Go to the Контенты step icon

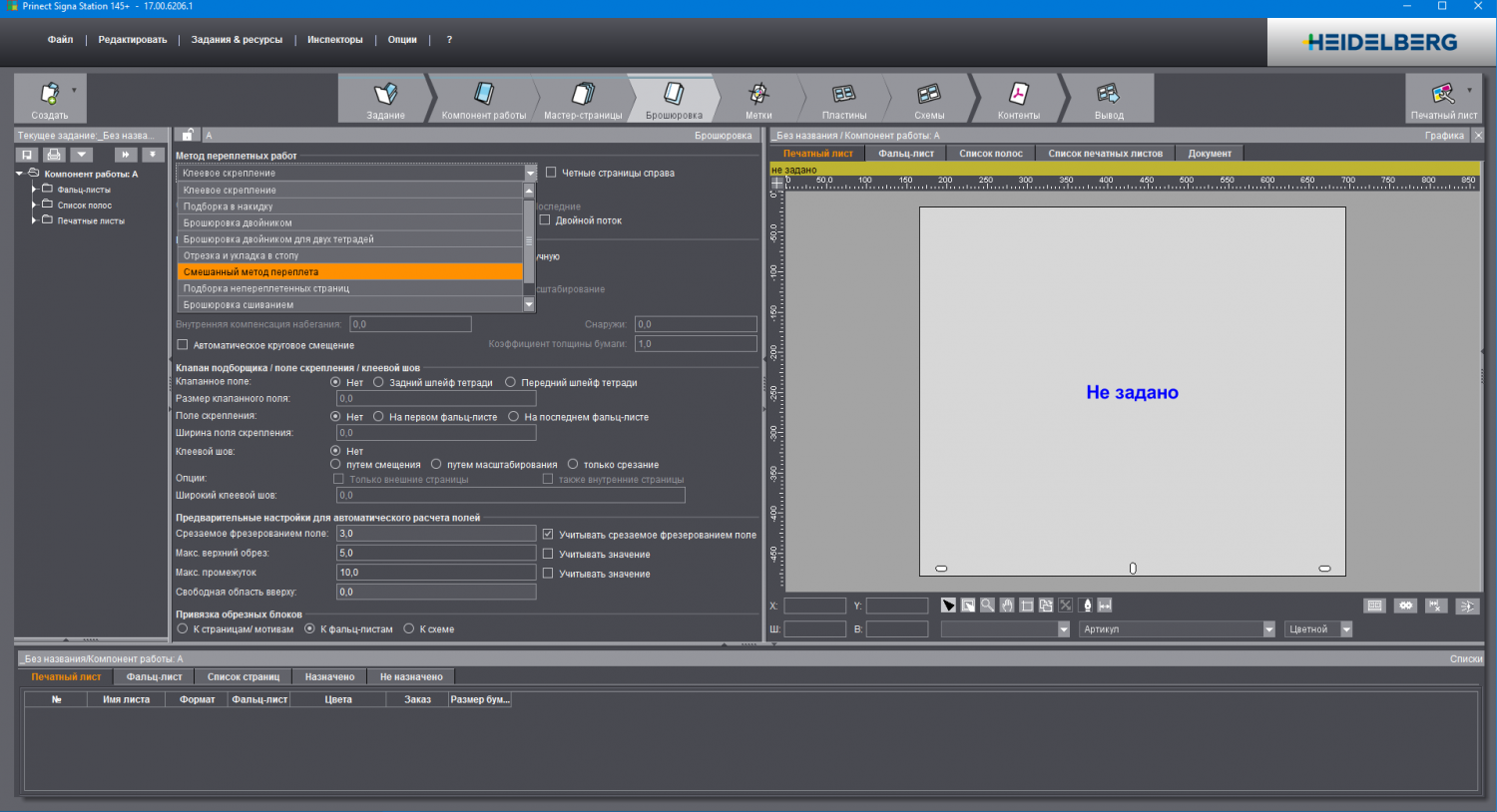[1018, 95]
